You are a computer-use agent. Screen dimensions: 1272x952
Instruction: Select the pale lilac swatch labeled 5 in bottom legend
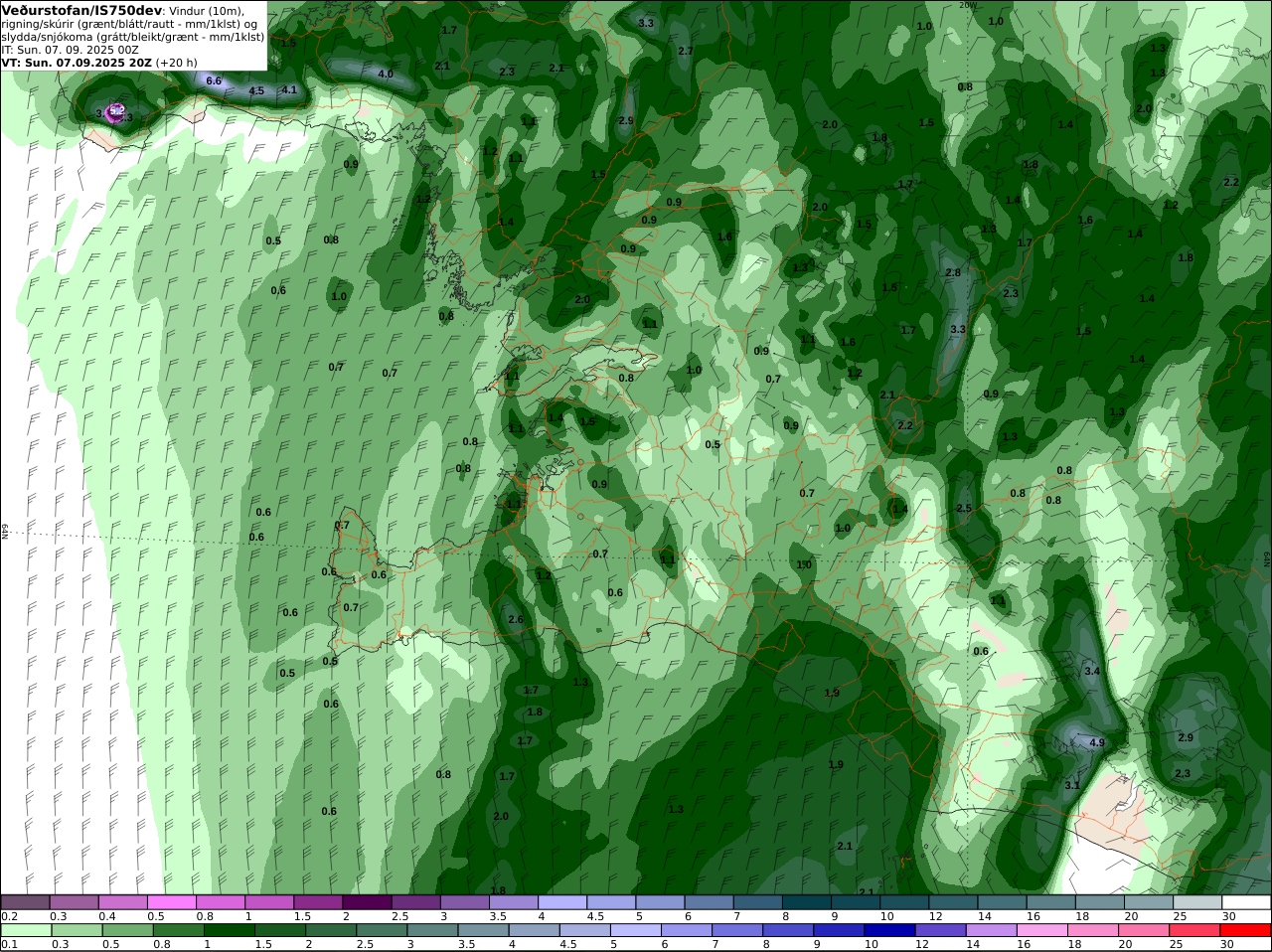tap(636, 930)
